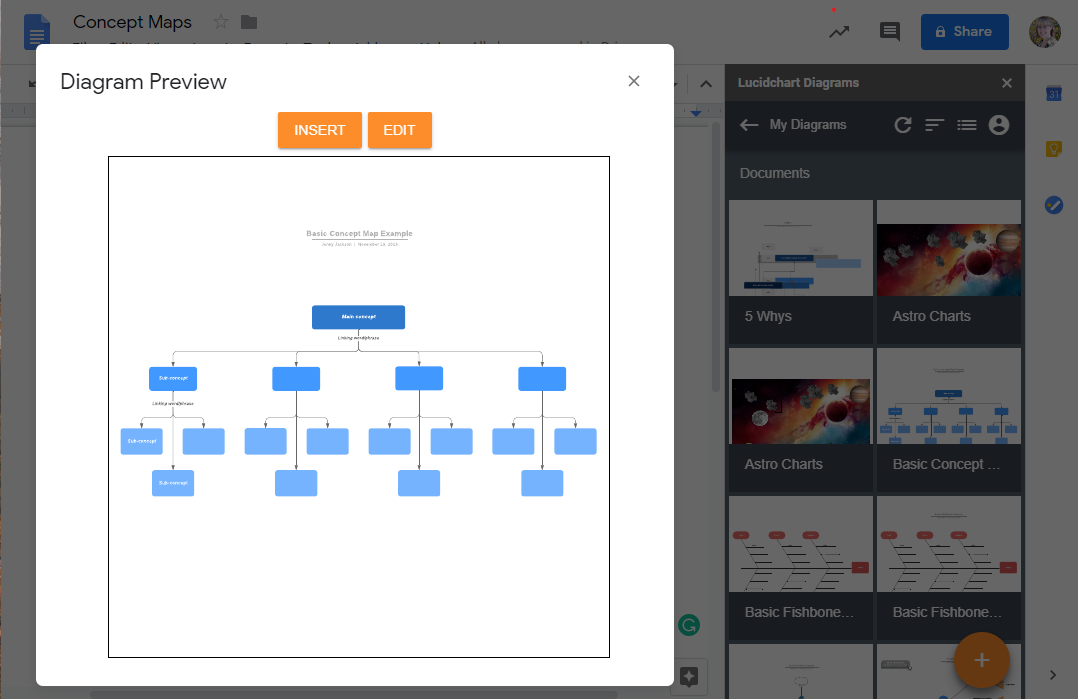Click the Grammarly icon

pos(688,625)
